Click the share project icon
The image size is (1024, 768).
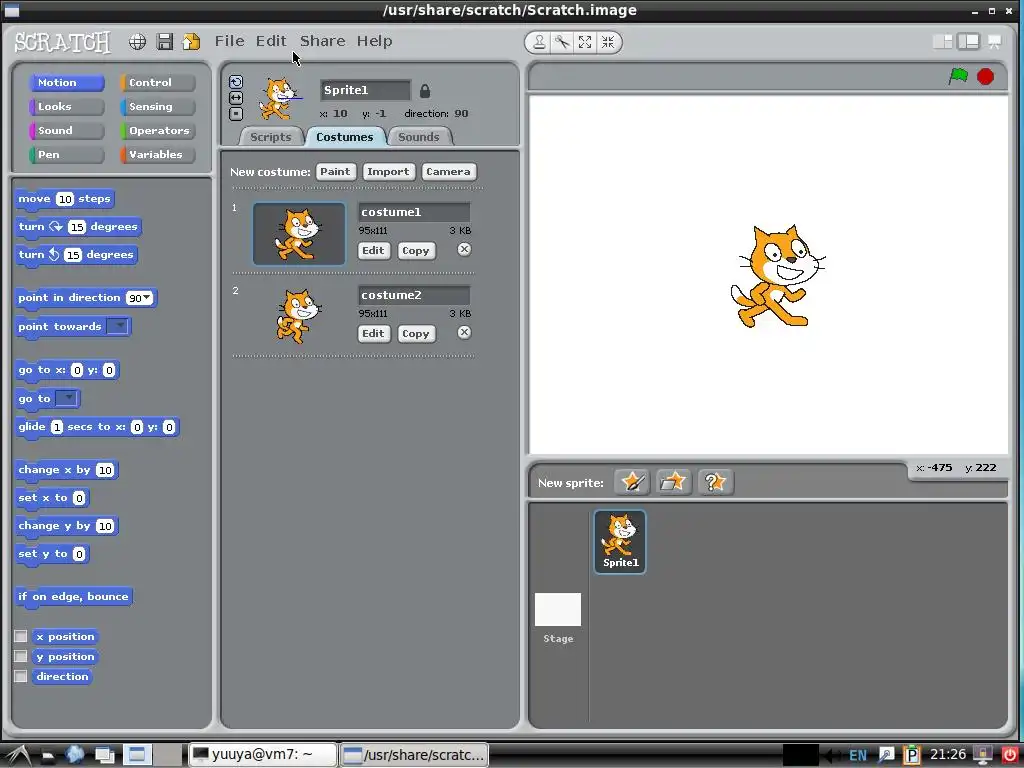(191, 42)
